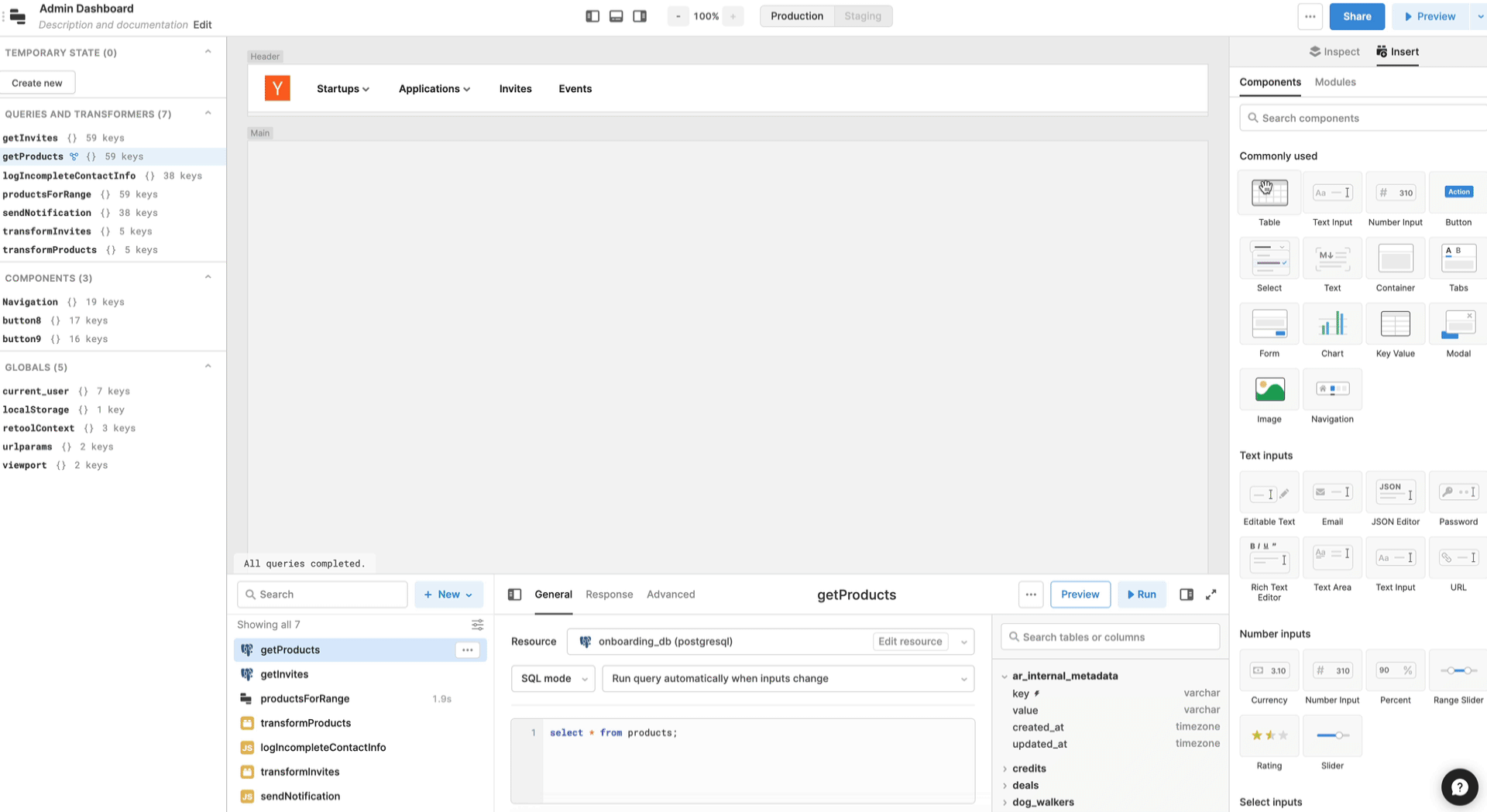Collapse the ar_internal_metadata table

point(1004,677)
